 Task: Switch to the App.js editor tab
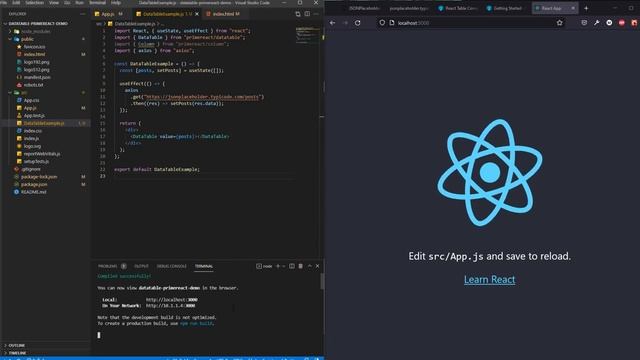point(108,14)
